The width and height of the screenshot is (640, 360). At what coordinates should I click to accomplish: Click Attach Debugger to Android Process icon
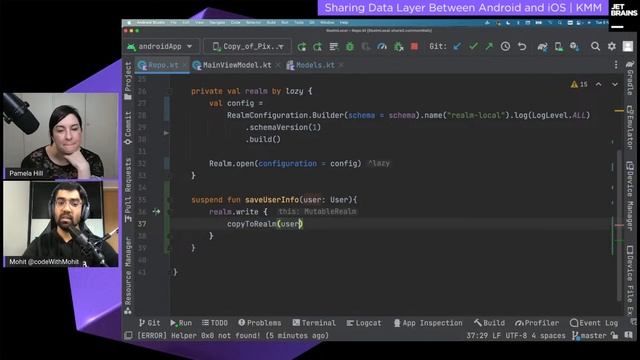[398, 47]
